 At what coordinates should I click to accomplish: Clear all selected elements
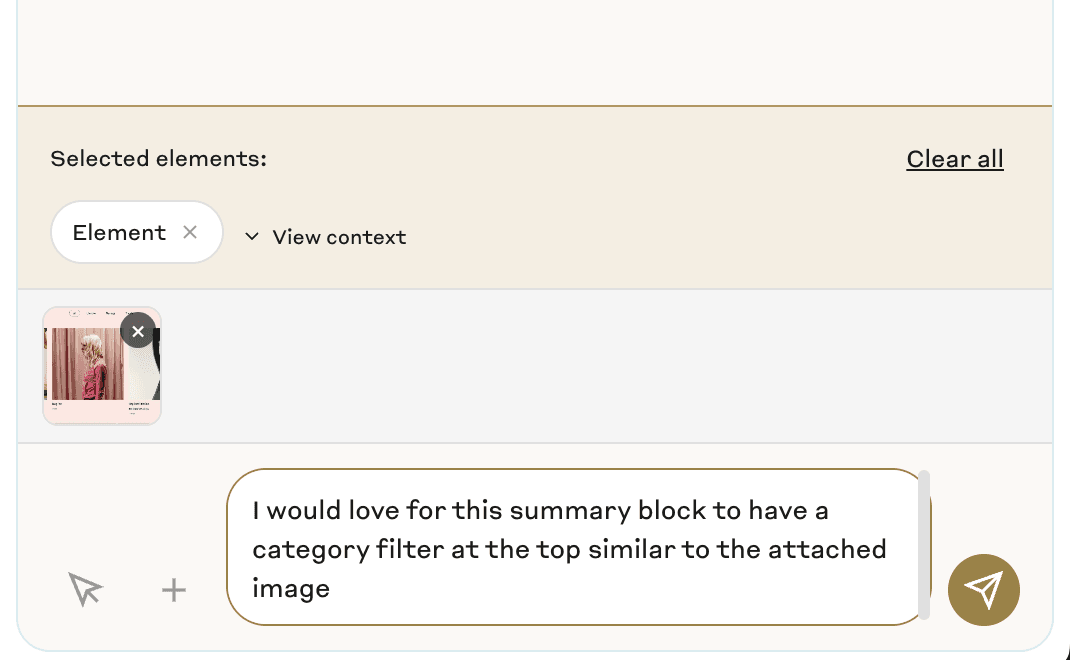click(x=954, y=158)
